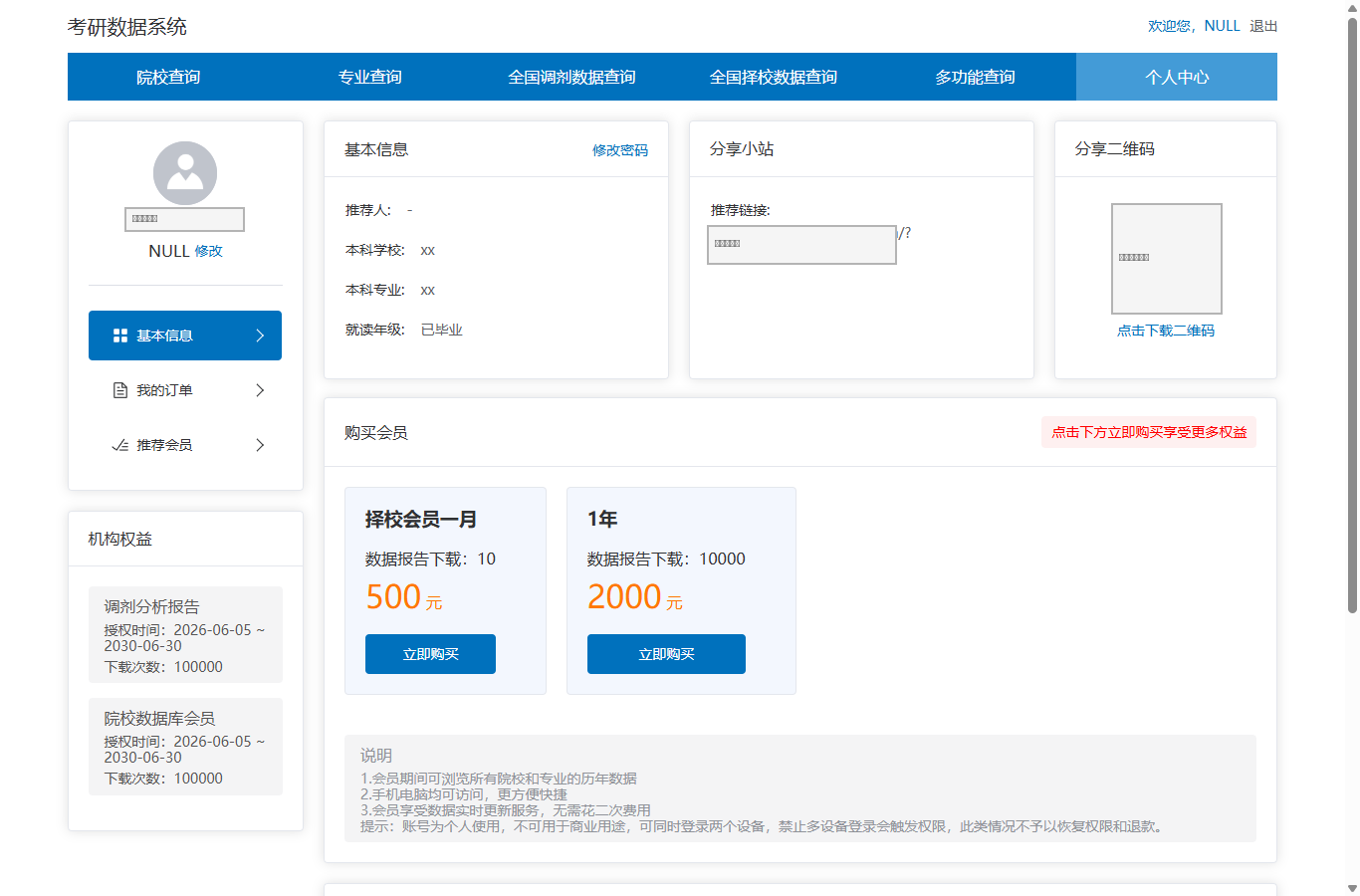Open the 专业查询 navigation tab
The width and height of the screenshot is (1360, 896).
370,77
